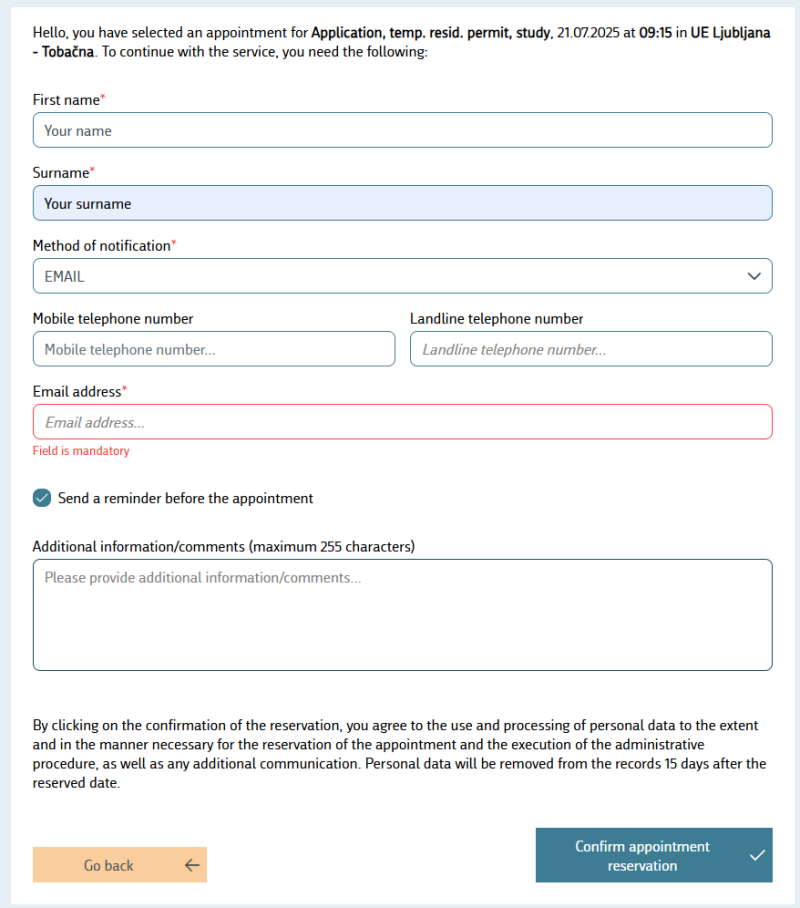Expand the chevron arrow of notification method
Image resolution: width=800 pixels, height=908 pixels.
click(754, 276)
